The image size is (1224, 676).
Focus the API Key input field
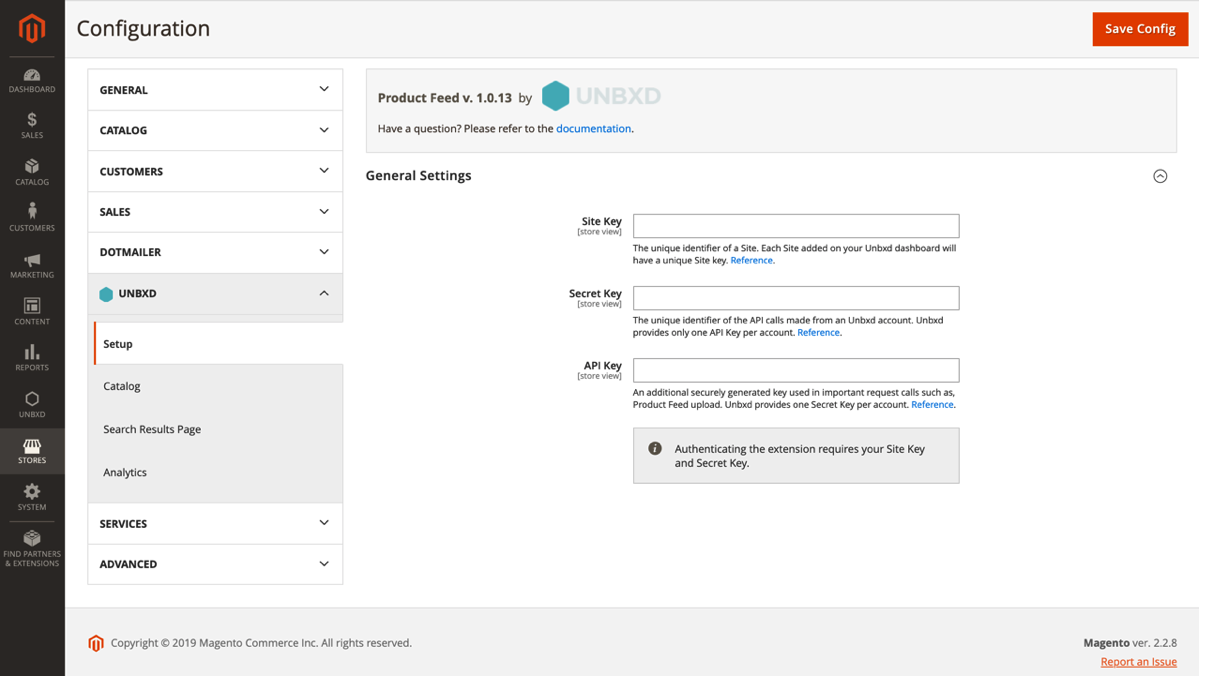pyautogui.click(x=796, y=370)
